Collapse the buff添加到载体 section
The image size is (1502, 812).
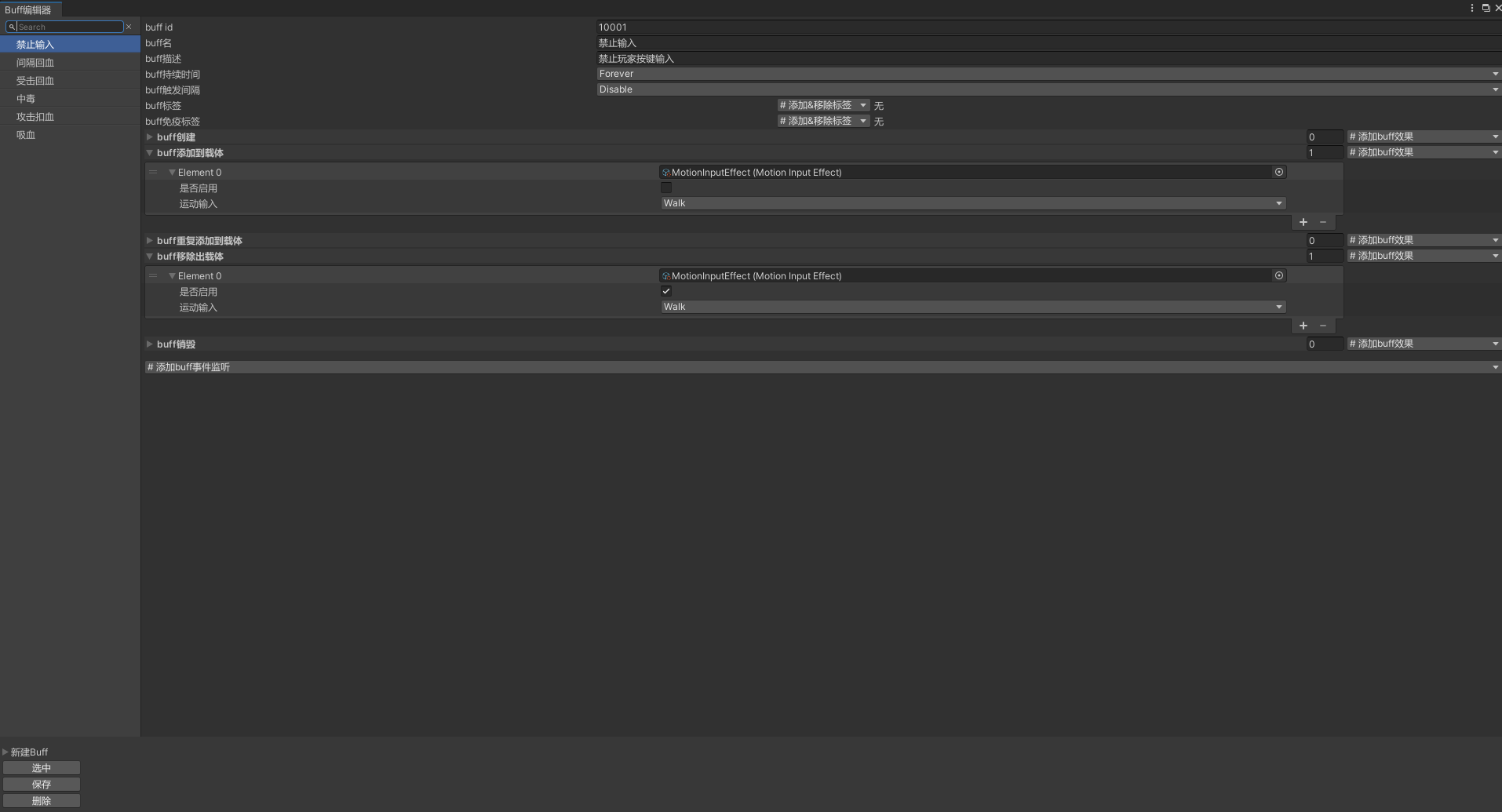pyautogui.click(x=150, y=153)
